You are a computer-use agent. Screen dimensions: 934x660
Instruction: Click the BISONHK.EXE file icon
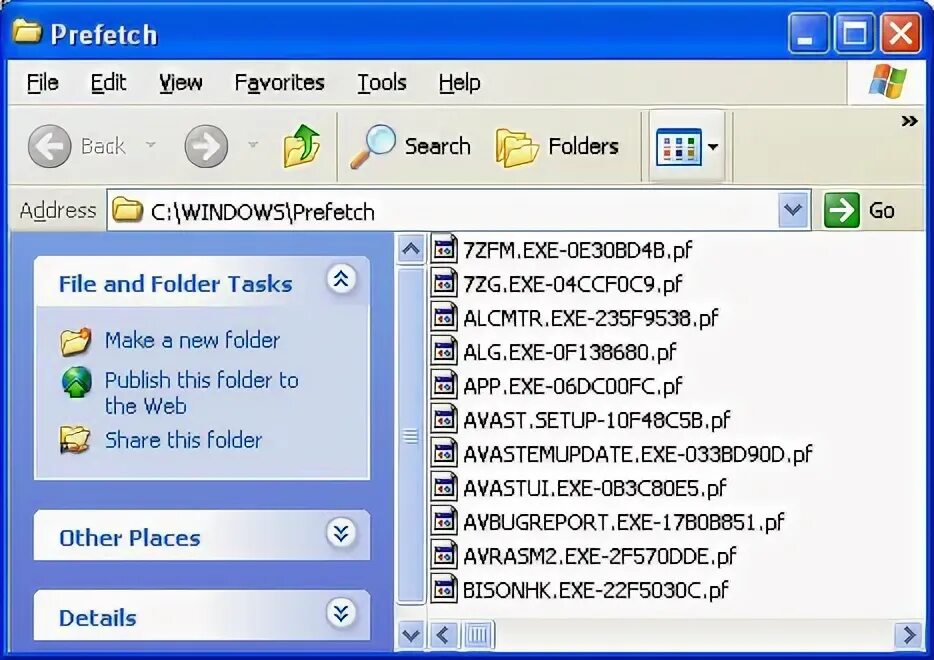[x=444, y=589]
